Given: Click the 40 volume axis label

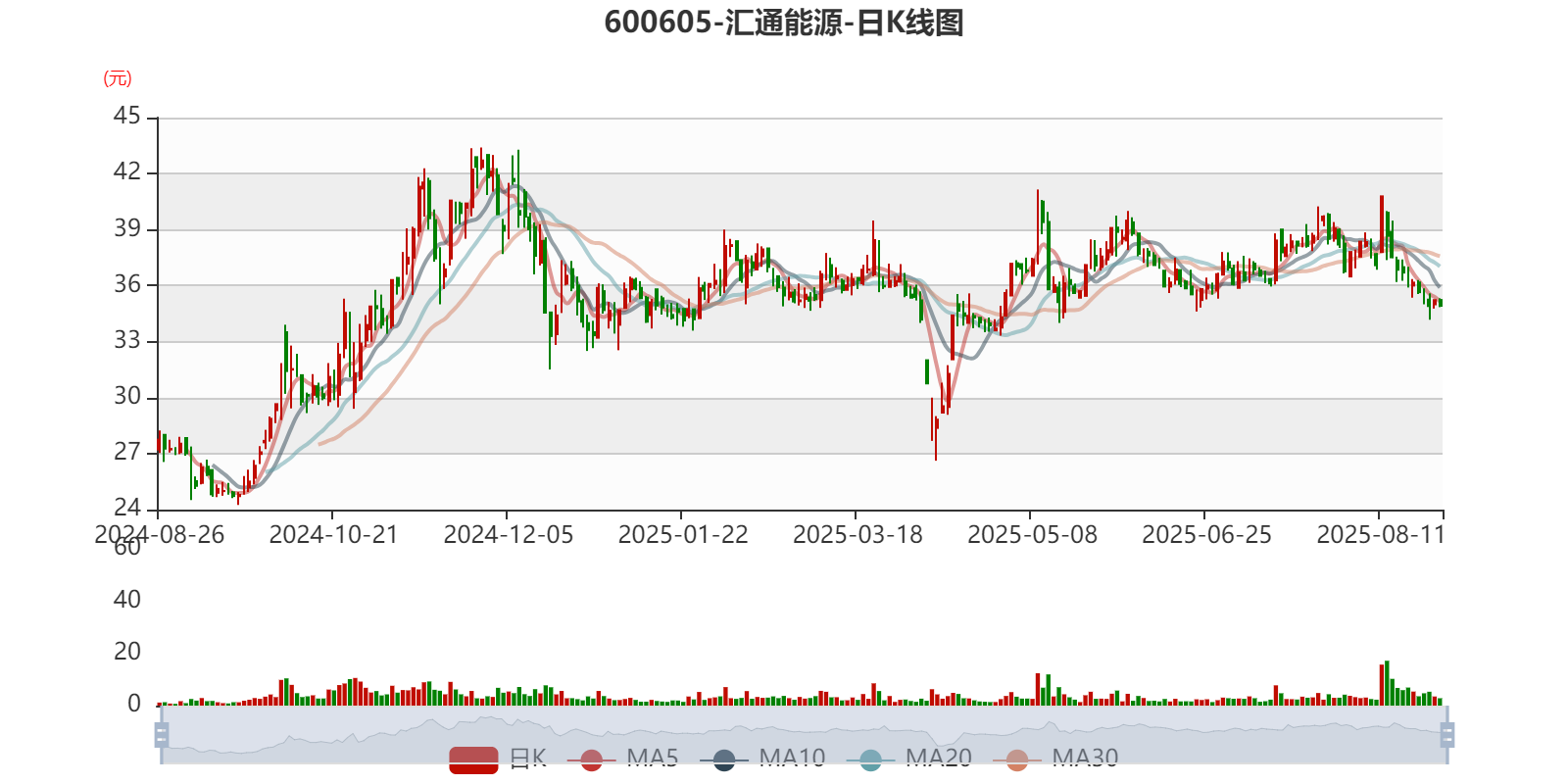Looking at the screenshot, I should coord(127,600).
